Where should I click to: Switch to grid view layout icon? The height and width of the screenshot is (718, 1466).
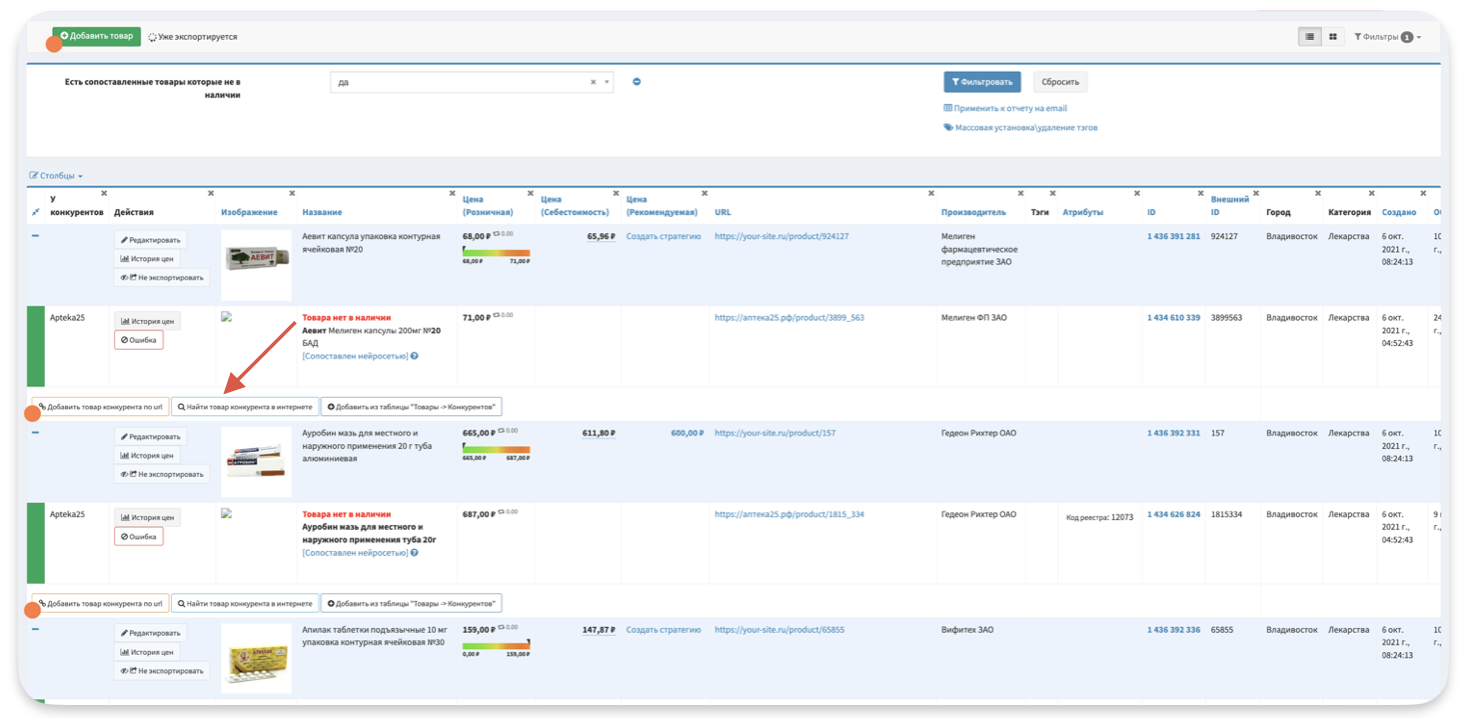coord(1333,37)
